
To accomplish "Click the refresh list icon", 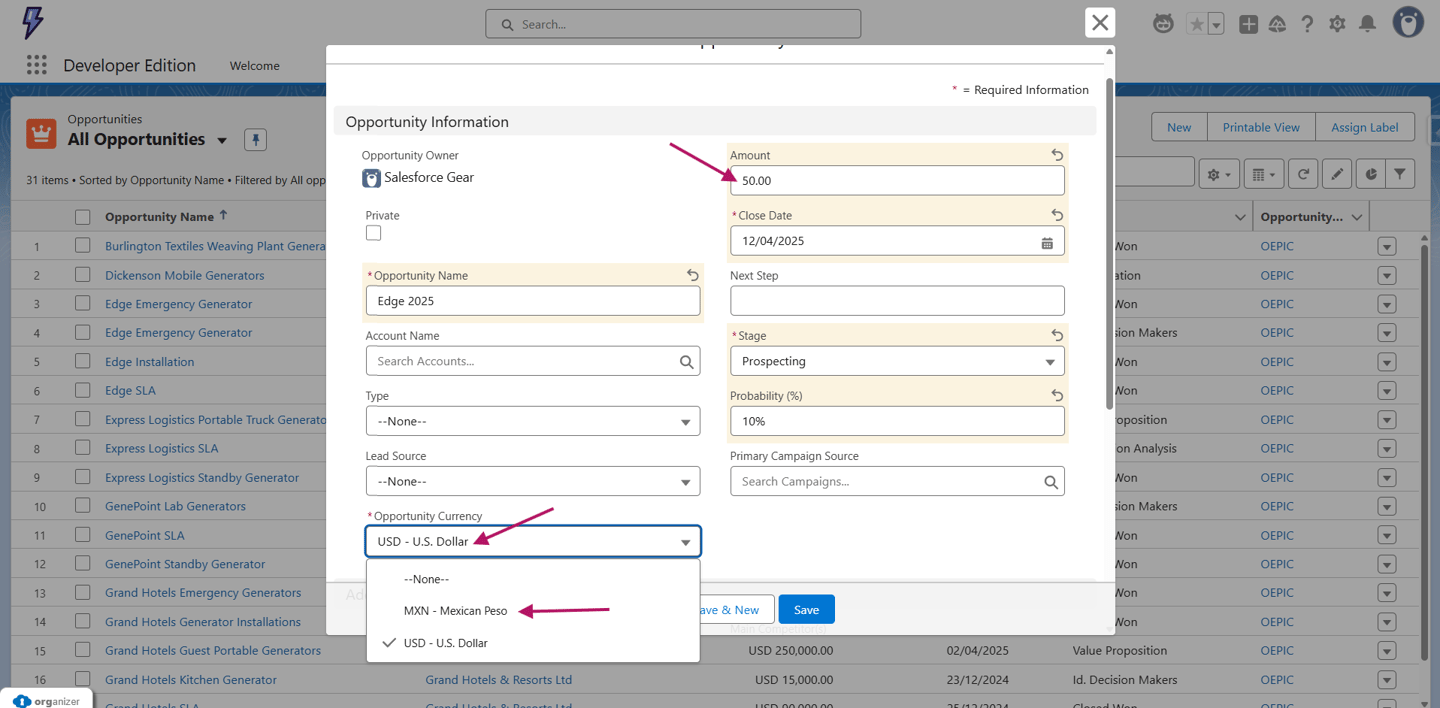I will click(x=1303, y=174).
